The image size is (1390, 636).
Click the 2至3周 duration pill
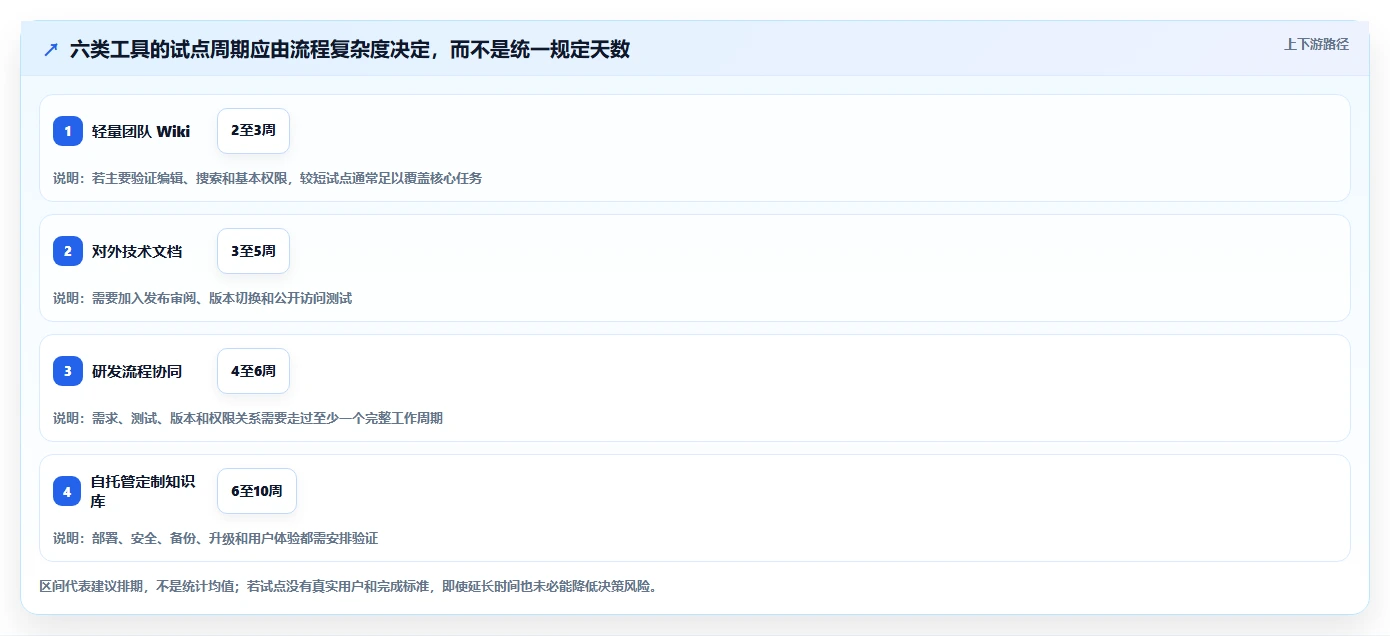[x=253, y=131]
